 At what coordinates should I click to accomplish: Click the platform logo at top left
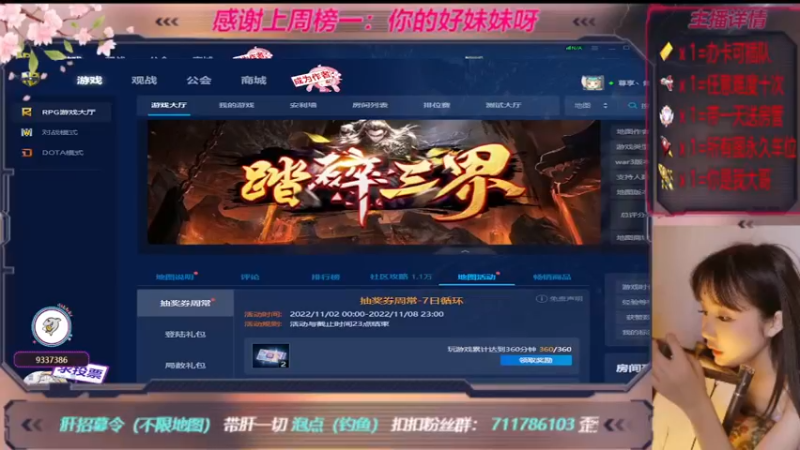pyautogui.click(x=30, y=77)
